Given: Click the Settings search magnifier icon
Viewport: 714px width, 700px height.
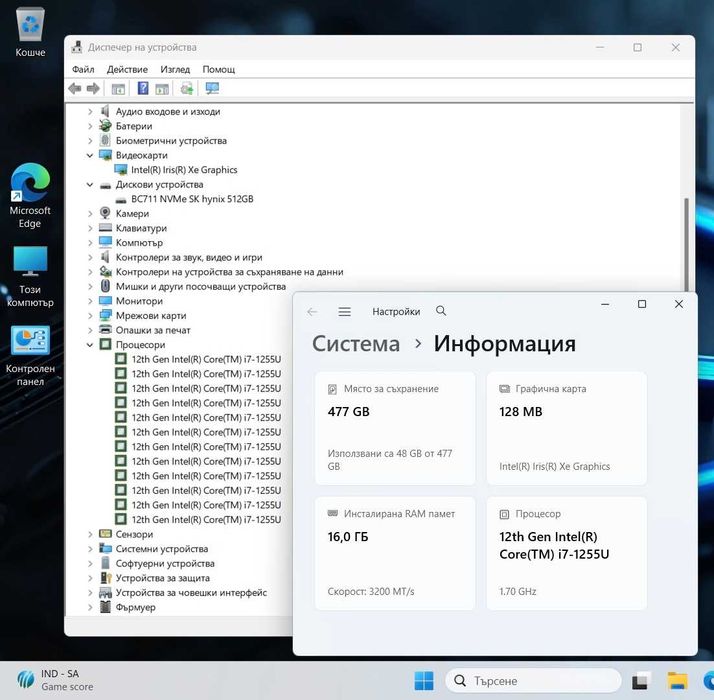Looking at the screenshot, I should [x=441, y=311].
